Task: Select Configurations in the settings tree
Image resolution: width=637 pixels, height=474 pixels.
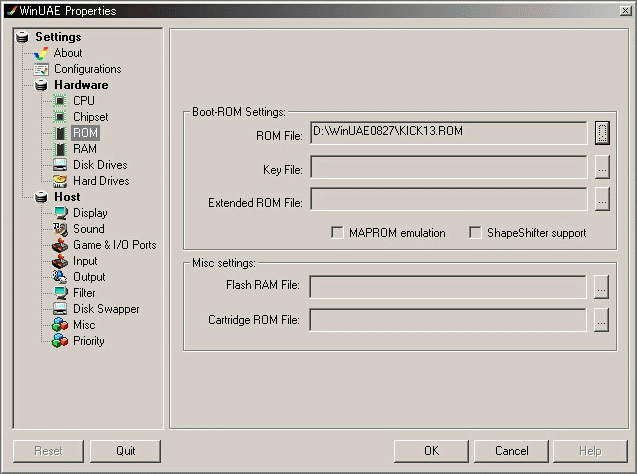Action: click(x=87, y=69)
